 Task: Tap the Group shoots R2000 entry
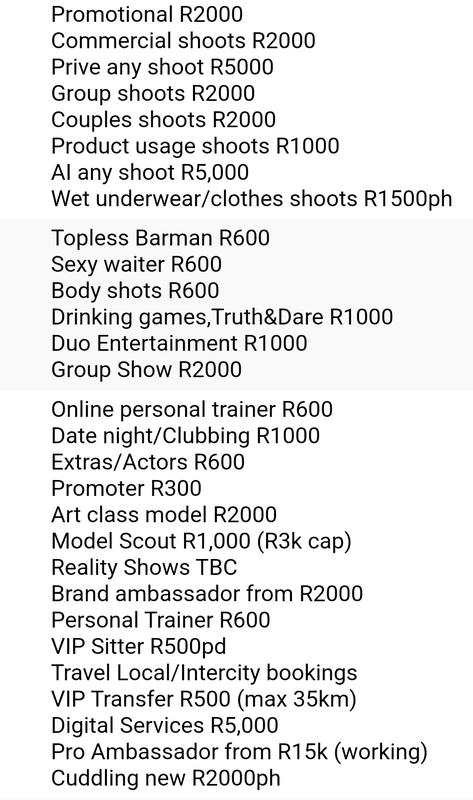click(153, 94)
